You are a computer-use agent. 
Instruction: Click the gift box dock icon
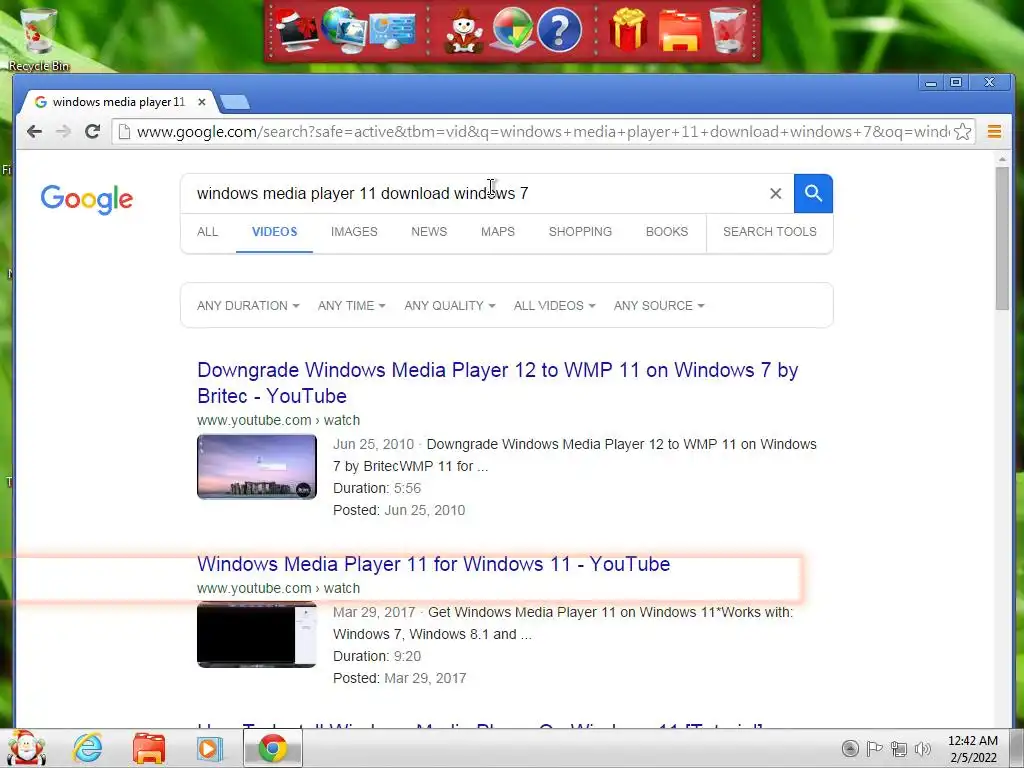coord(628,29)
